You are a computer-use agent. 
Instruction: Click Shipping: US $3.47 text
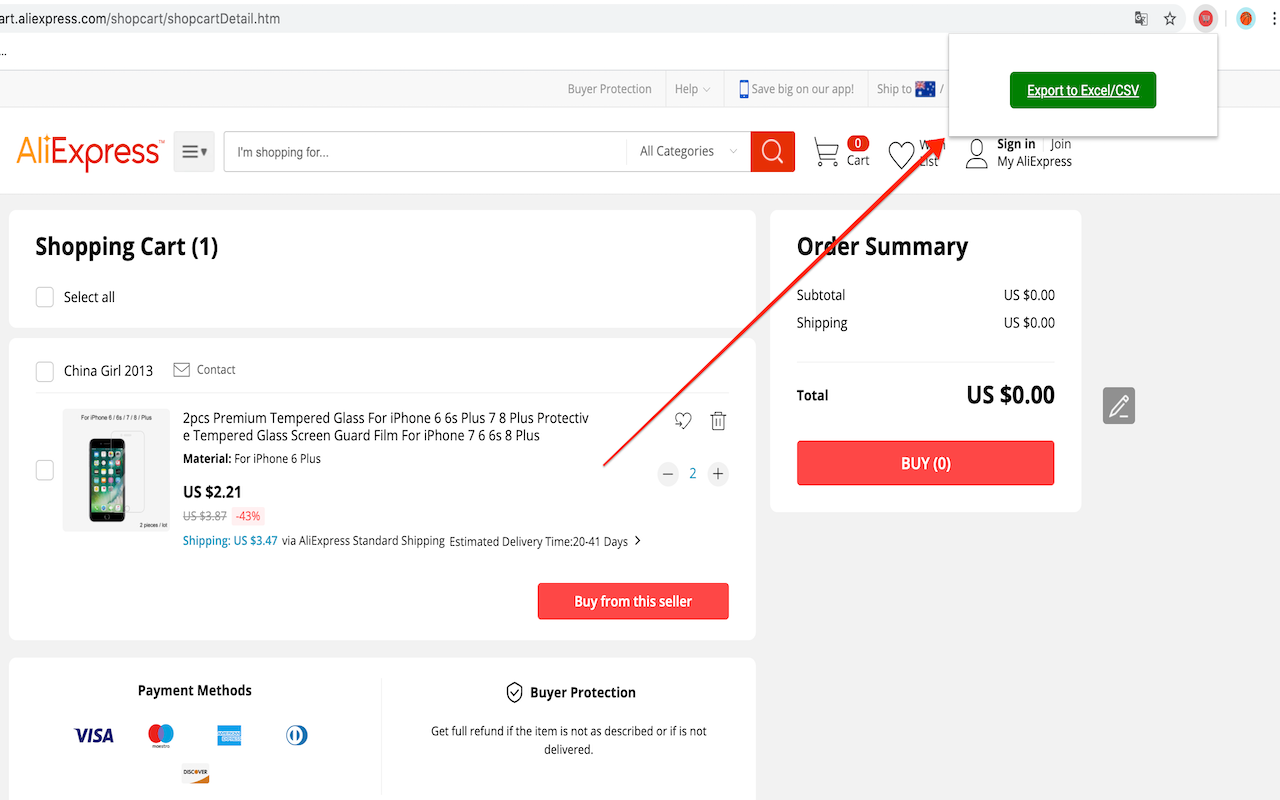tap(230, 541)
